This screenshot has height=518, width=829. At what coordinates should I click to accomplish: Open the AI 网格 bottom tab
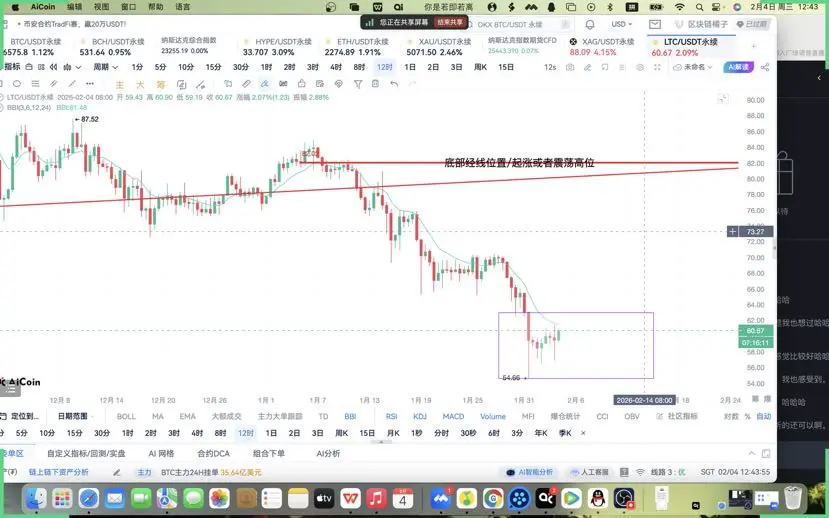161,454
